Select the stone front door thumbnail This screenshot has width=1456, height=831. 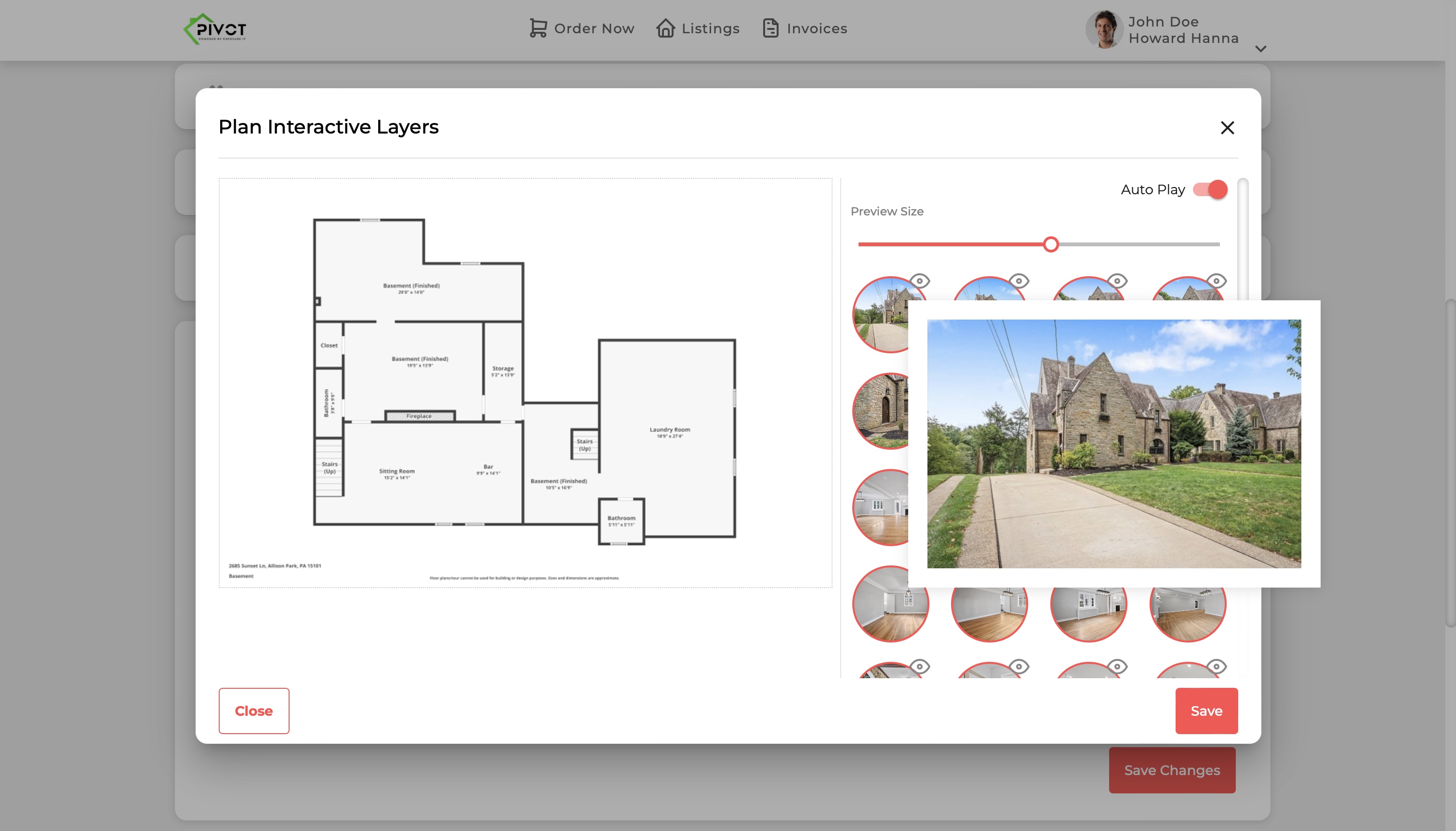click(x=881, y=411)
